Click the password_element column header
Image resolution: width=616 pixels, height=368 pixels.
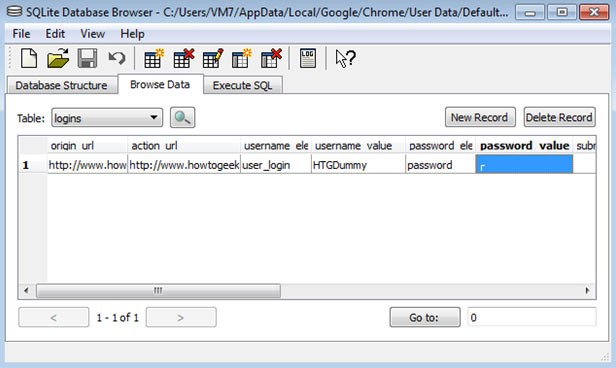pos(440,146)
